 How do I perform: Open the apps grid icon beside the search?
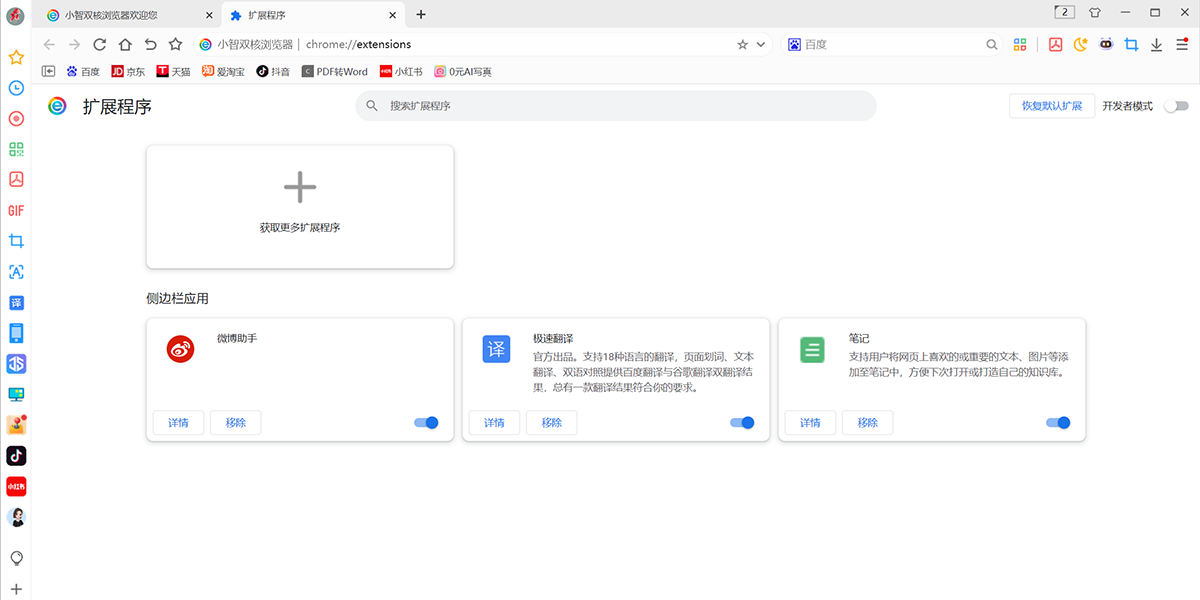pyautogui.click(x=1019, y=44)
